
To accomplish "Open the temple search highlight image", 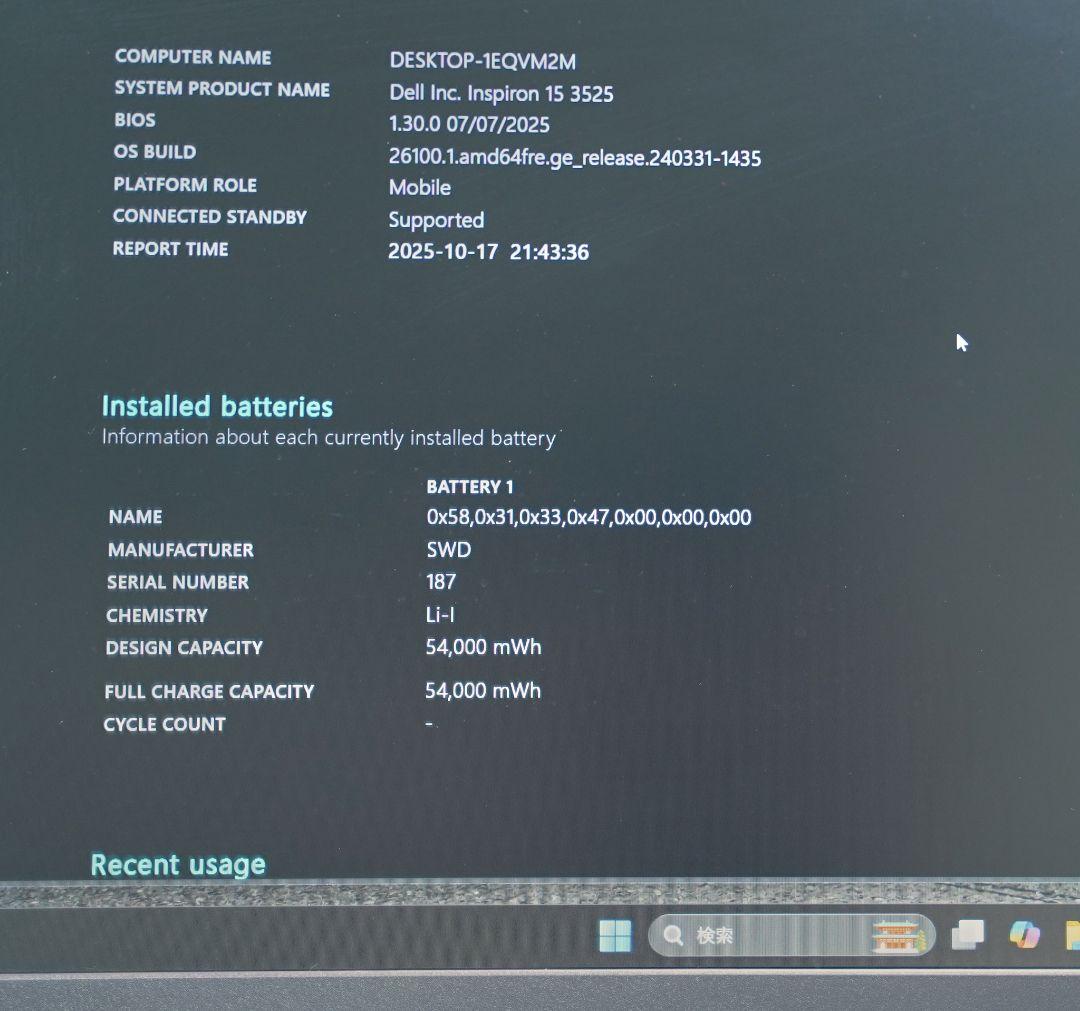I will pos(897,936).
